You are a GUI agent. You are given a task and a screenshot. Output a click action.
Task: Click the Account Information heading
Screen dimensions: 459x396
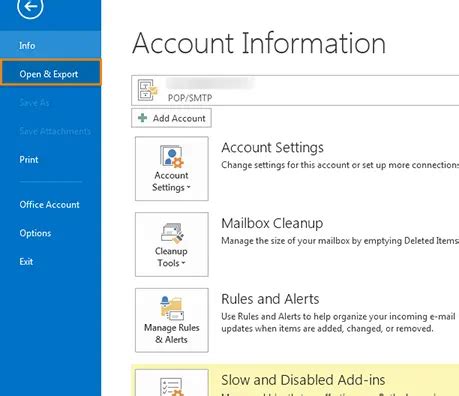[259, 43]
